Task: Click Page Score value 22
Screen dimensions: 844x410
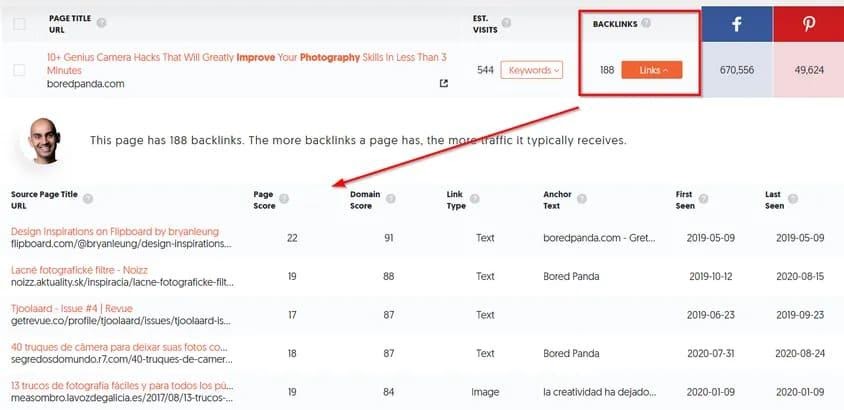Action: (x=292, y=238)
